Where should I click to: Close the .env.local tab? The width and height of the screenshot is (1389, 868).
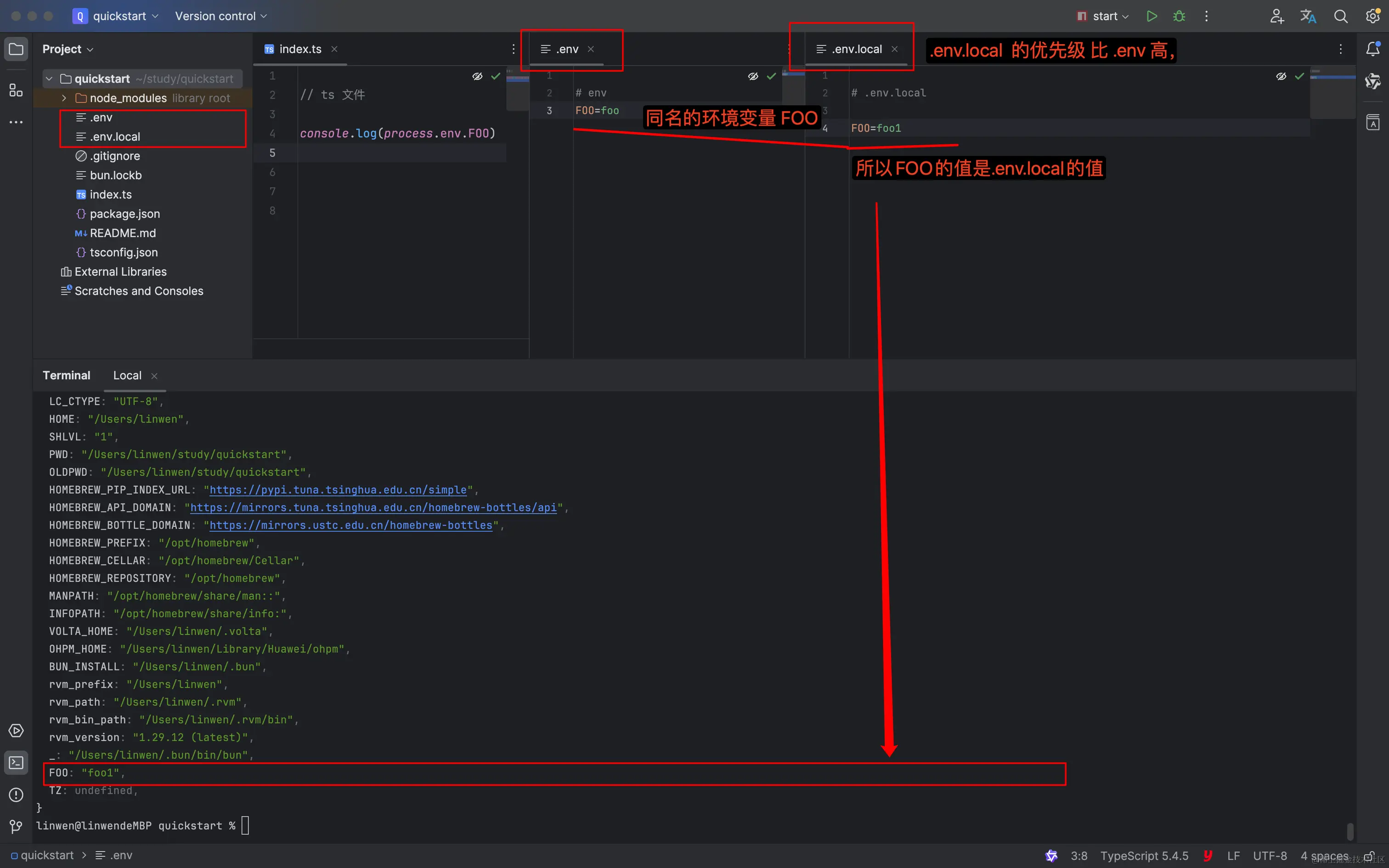pyautogui.click(x=894, y=50)
